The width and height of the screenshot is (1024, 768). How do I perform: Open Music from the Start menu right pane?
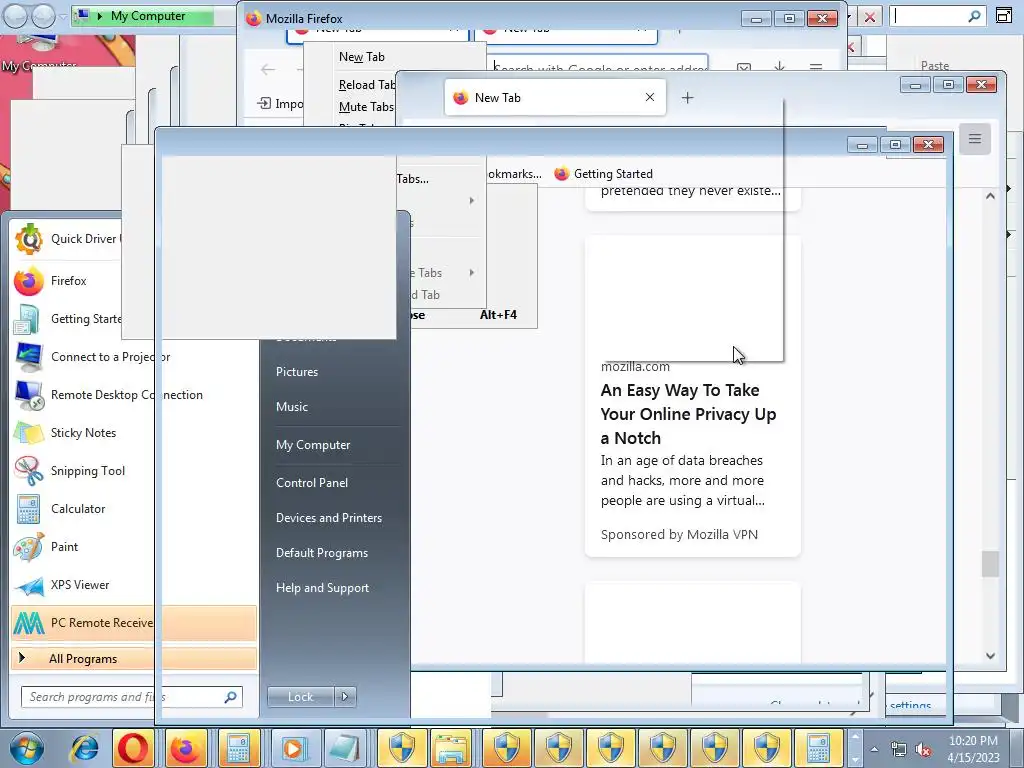(x=291, y=407)
